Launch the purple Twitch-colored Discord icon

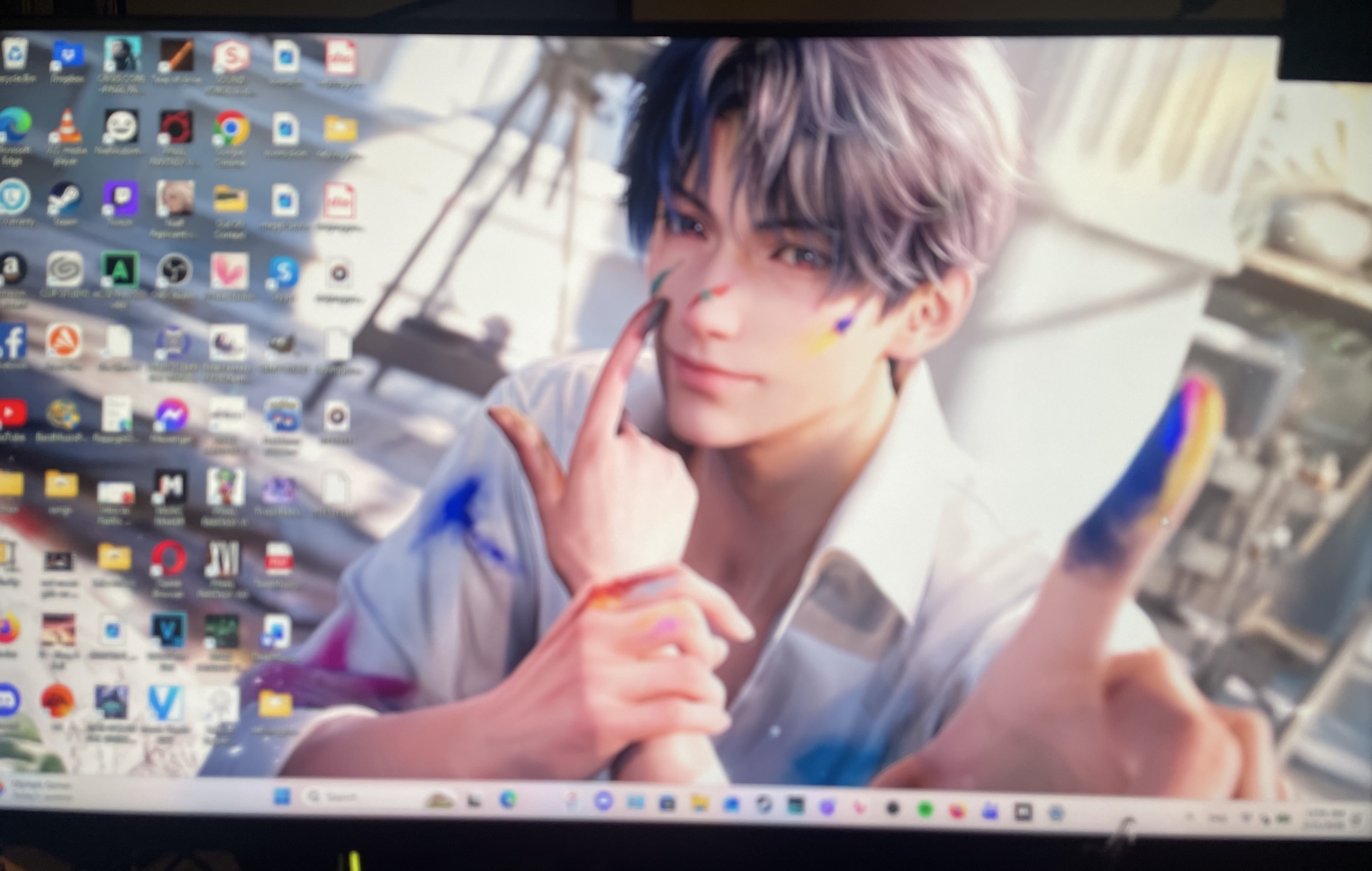coord(10,700)
